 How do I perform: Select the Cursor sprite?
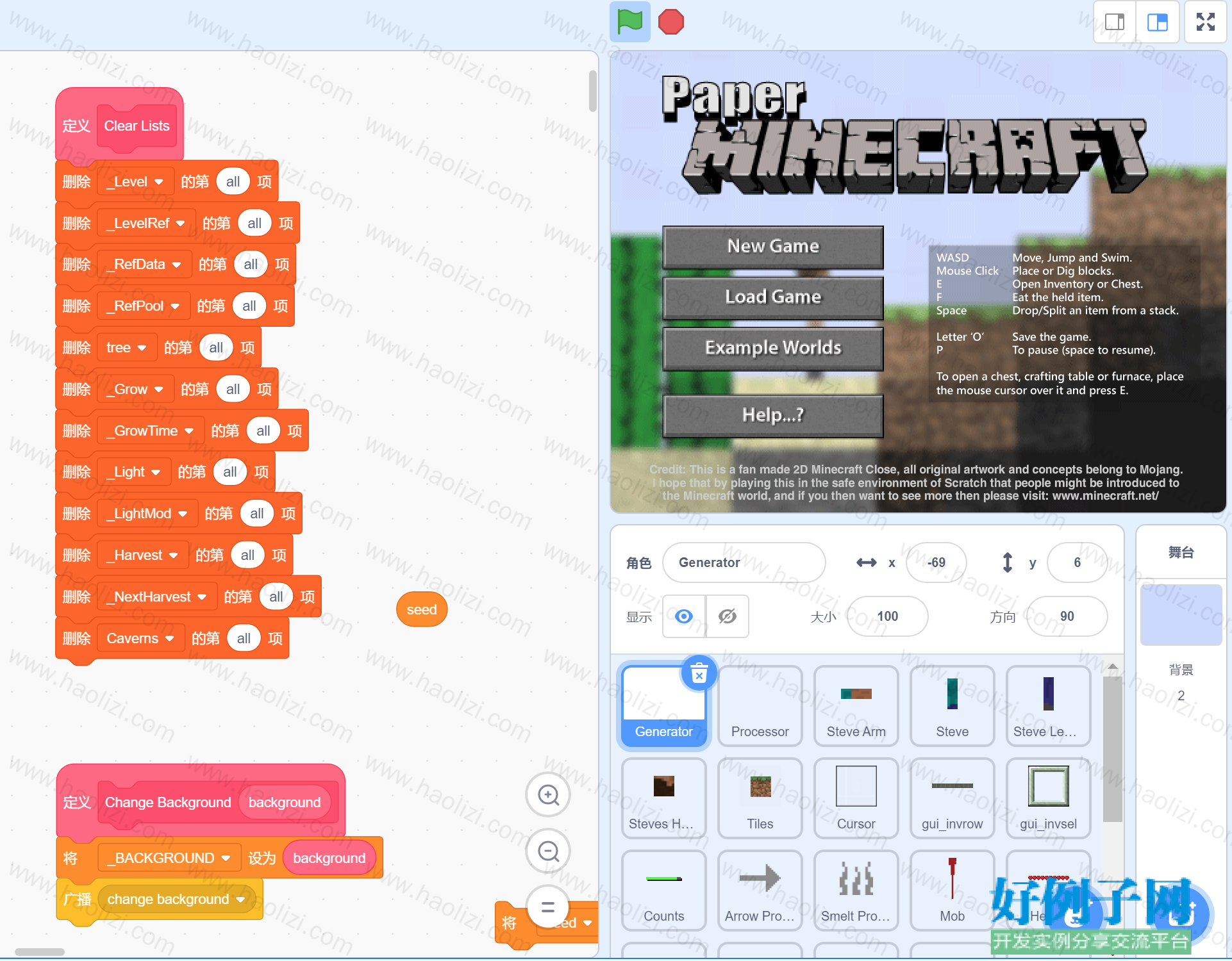(x=856, y=798)
